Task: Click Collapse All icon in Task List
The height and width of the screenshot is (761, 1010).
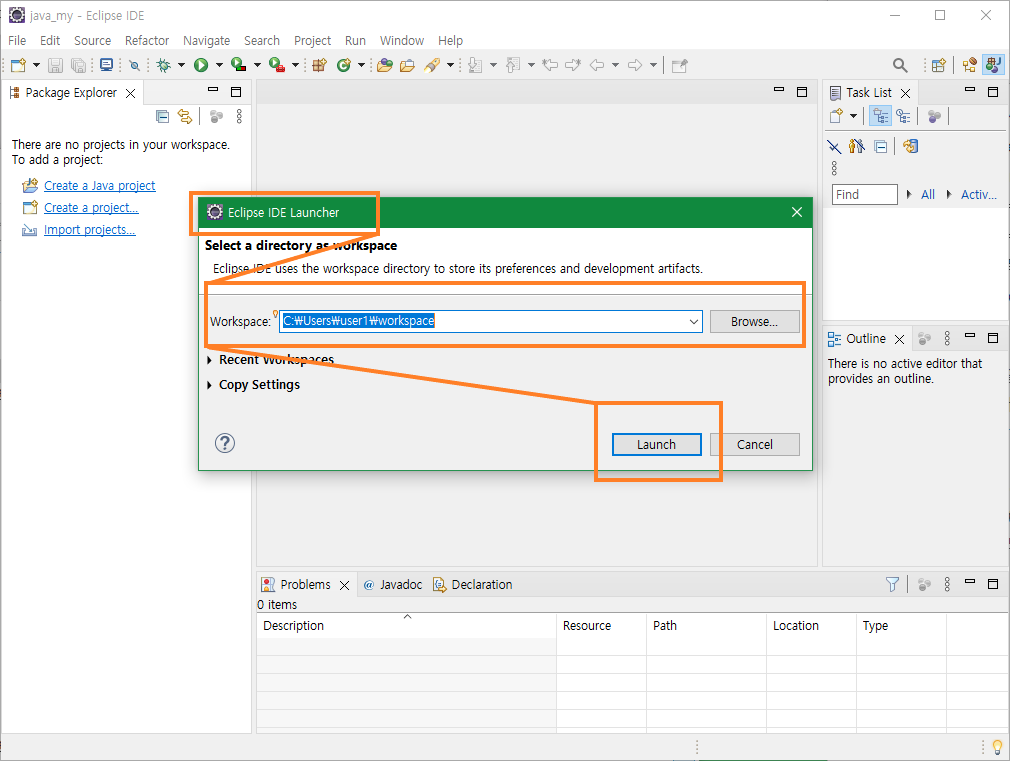Action: pos(881,147)
